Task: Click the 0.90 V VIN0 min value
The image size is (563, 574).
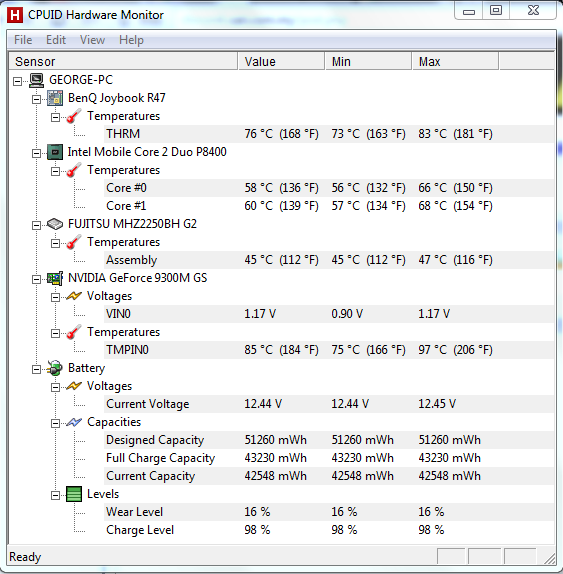Action: (x=347, y=314)
